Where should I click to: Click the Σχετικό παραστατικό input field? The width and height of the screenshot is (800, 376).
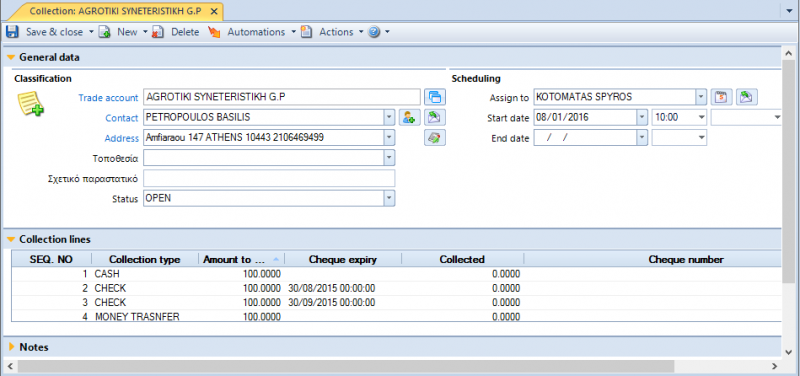pos(269,178)
